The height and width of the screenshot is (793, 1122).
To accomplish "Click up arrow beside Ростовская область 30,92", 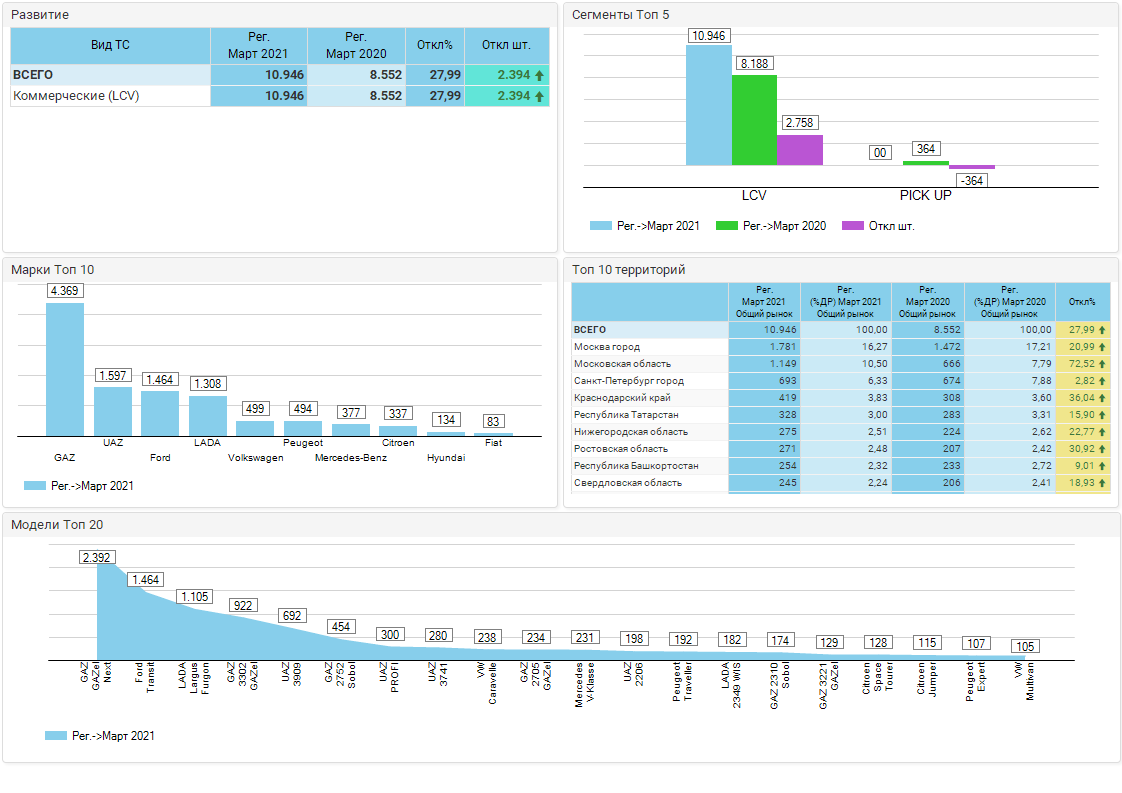I will click(x=1102, y=449).
